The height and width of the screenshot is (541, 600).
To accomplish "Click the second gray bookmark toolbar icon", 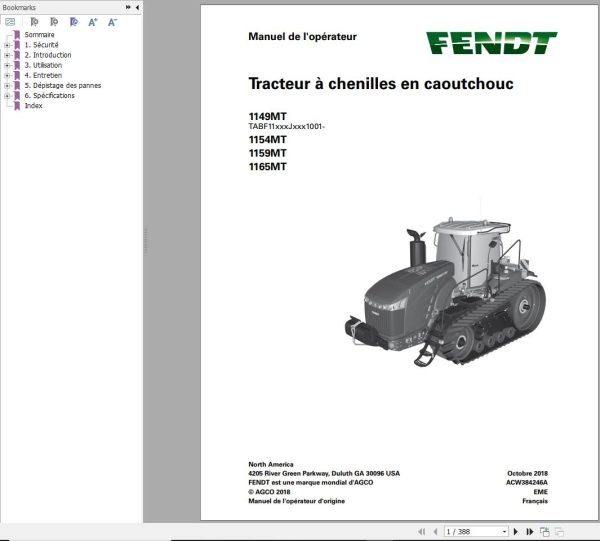I will [54, 22].
